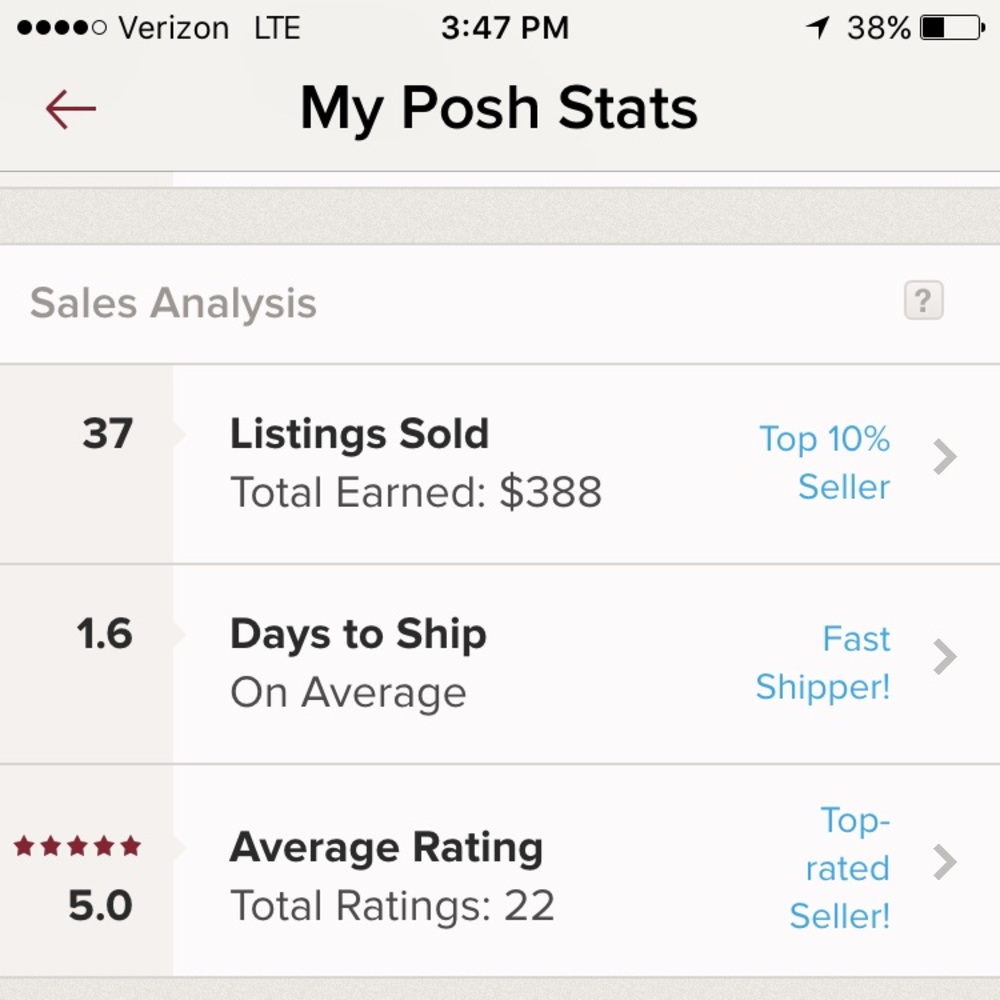Tap the 3:47 PM status bar clock

coord(504,28)
